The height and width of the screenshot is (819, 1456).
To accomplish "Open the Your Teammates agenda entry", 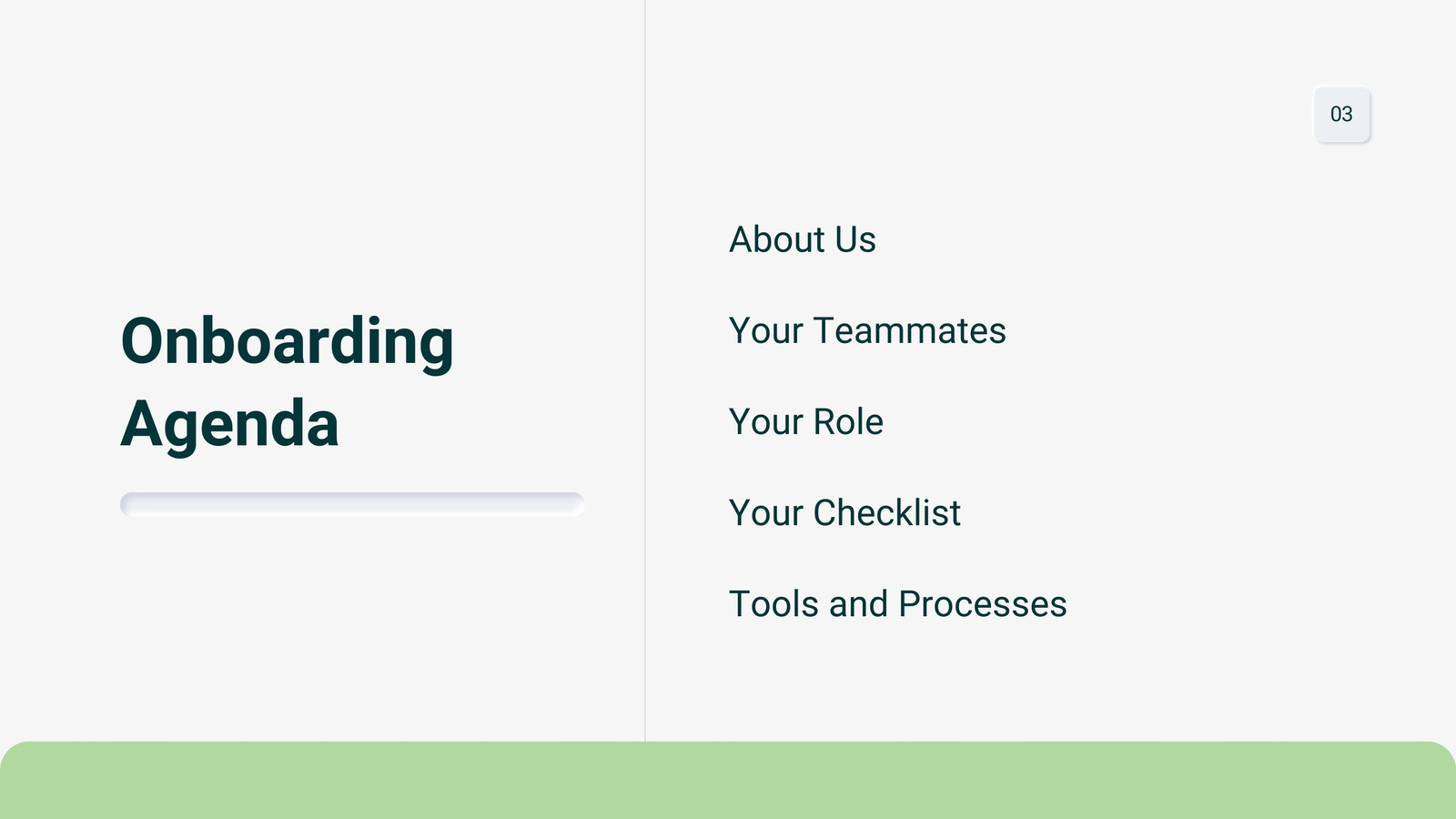I will (867, 331).
